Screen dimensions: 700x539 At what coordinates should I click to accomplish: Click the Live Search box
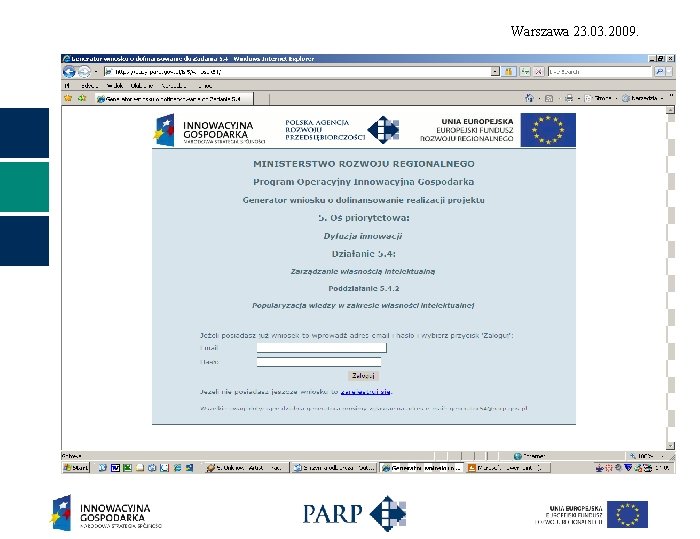(x=600, y=71)
